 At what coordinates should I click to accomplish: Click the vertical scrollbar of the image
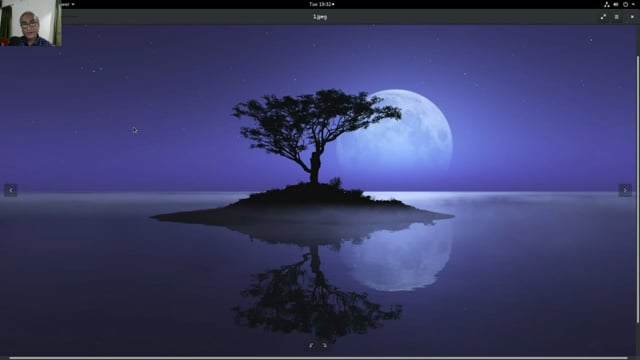[x=638, y=189]
